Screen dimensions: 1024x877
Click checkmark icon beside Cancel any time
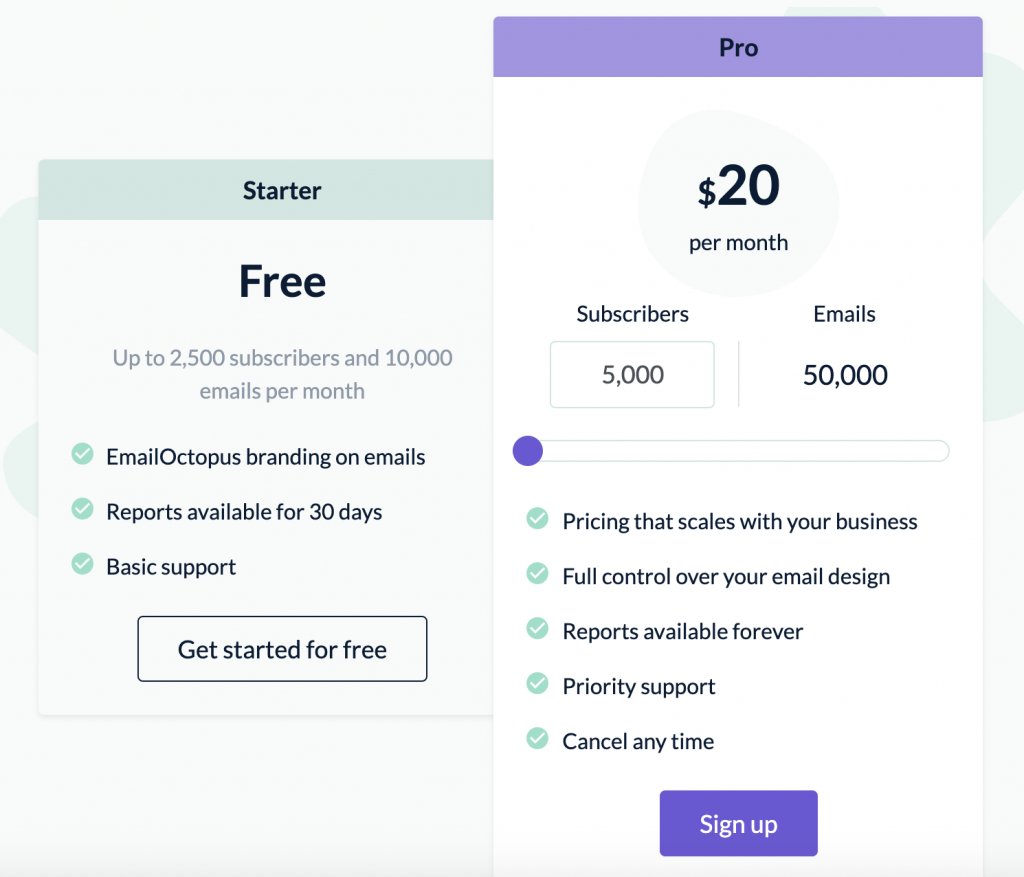(x=538, y=740)
